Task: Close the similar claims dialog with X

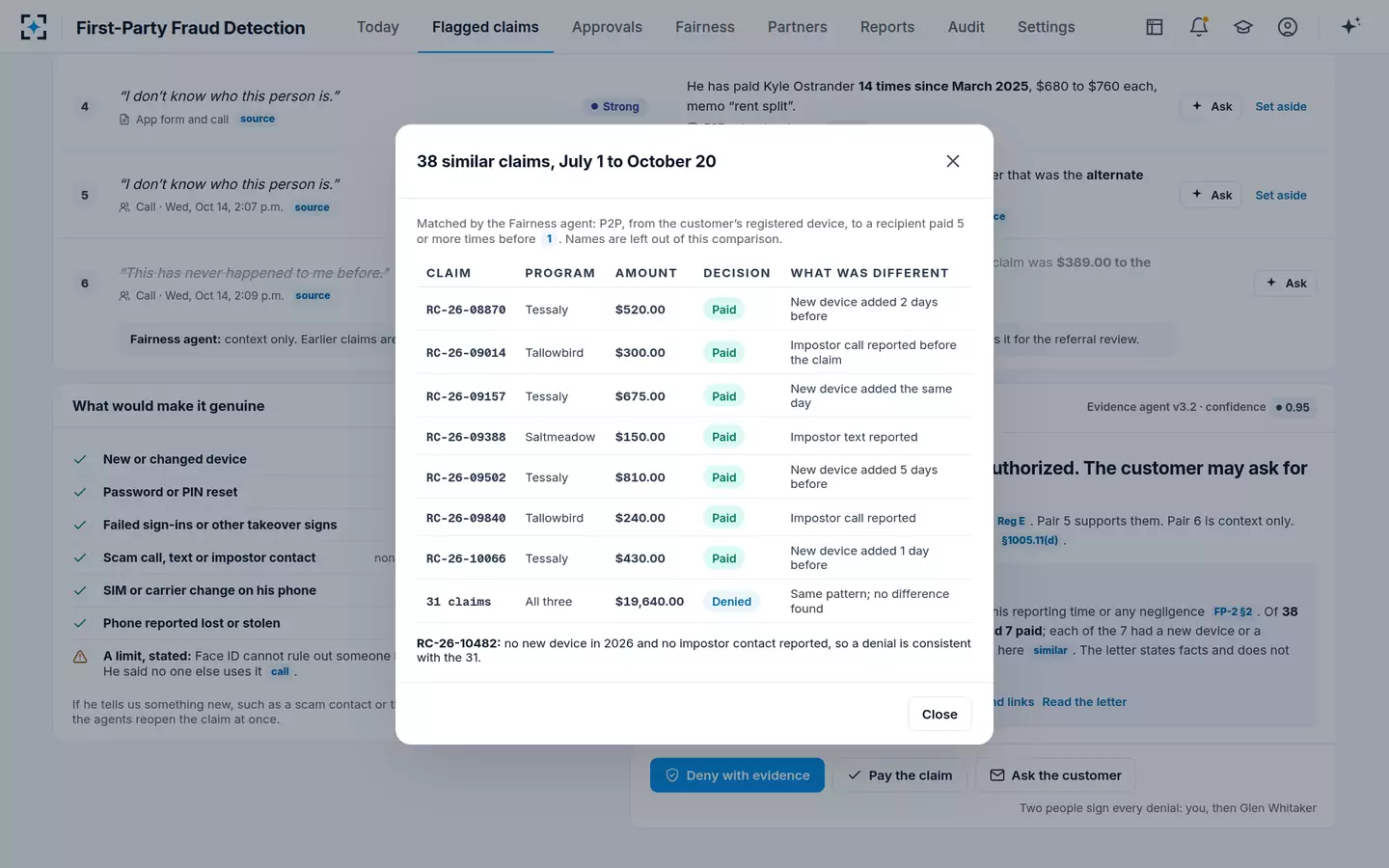Action: (953, 161)
